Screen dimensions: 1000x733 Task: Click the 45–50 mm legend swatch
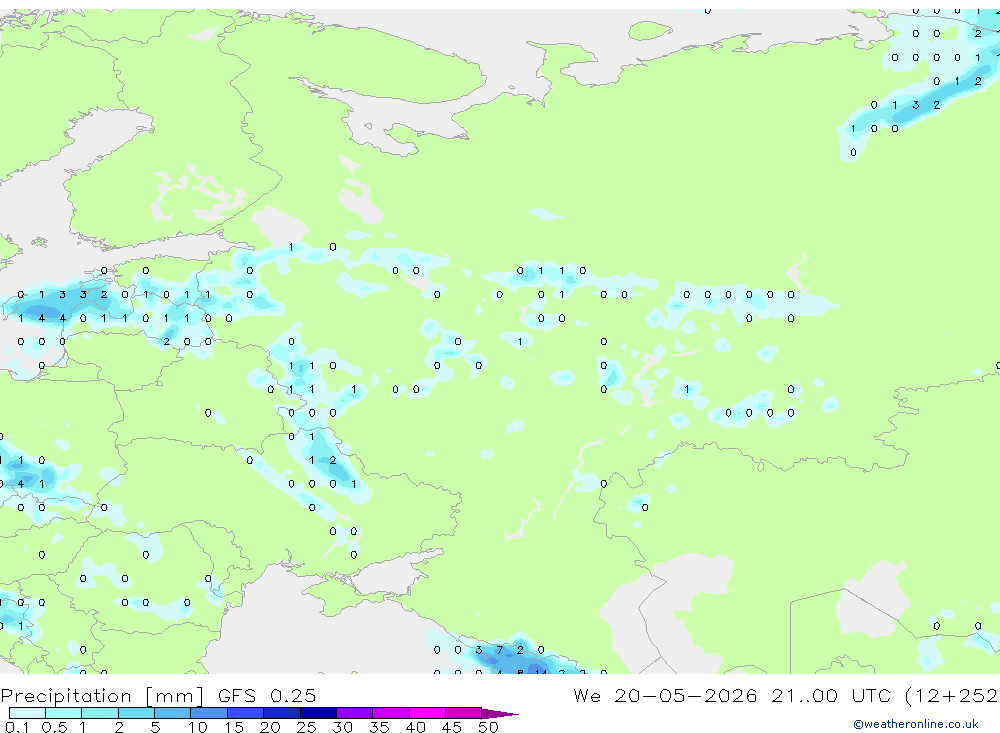tap(464, 713)
